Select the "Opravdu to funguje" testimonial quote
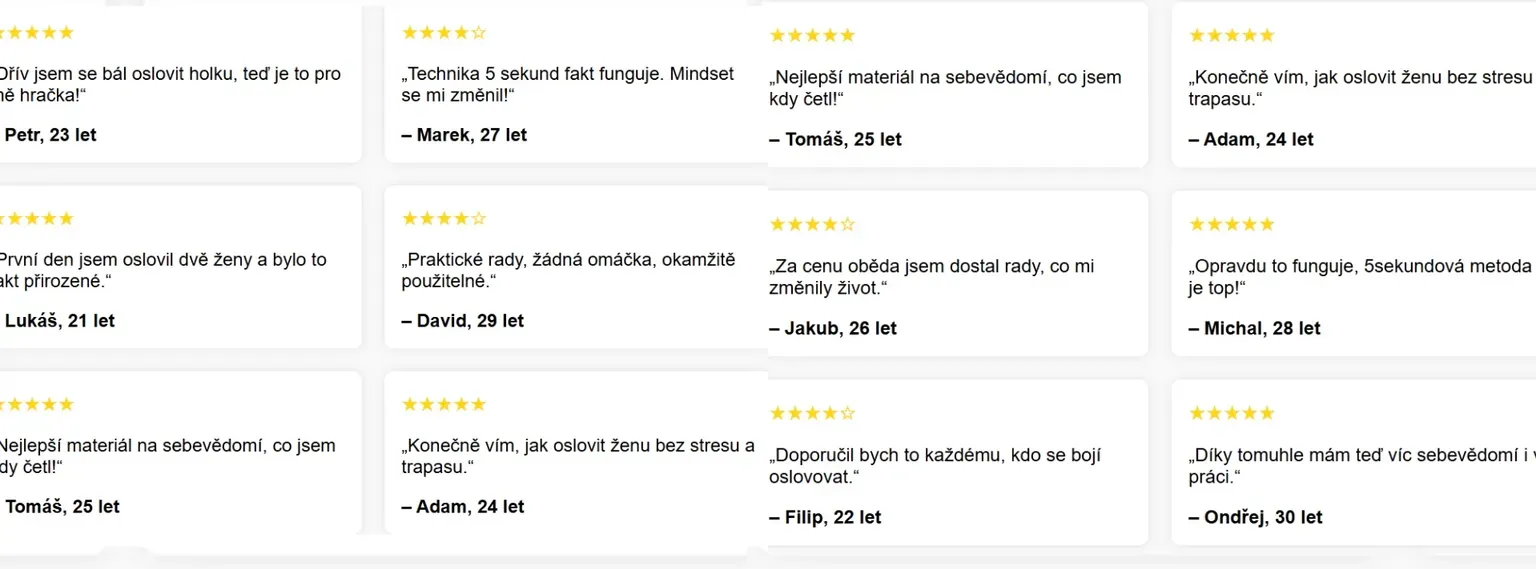This screenshot has width=1536, height=569. [1359, 277]
